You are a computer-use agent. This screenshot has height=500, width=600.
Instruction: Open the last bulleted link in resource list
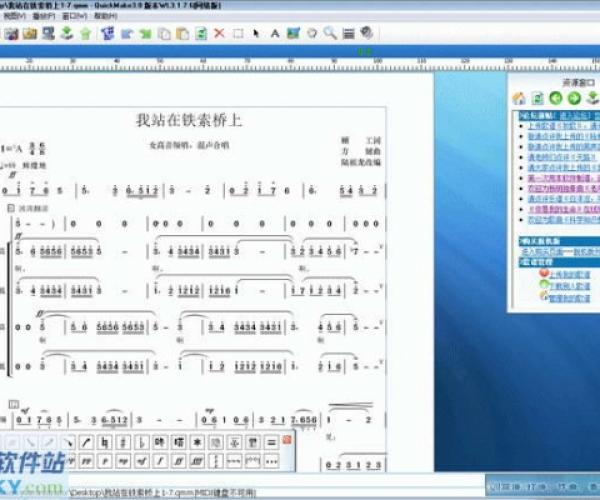(564, 220)
